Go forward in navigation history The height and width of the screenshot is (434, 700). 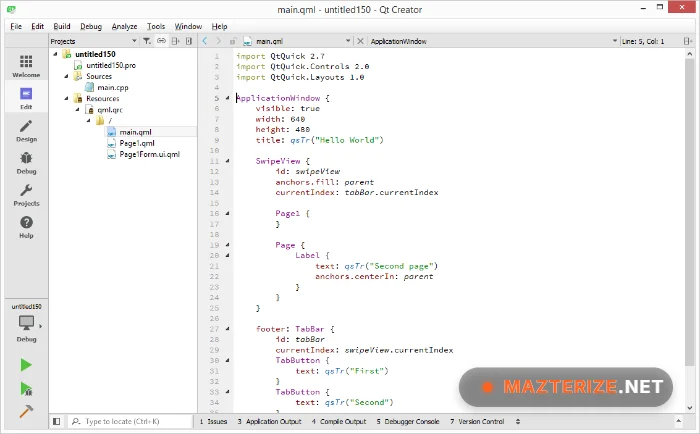(218, 41)
